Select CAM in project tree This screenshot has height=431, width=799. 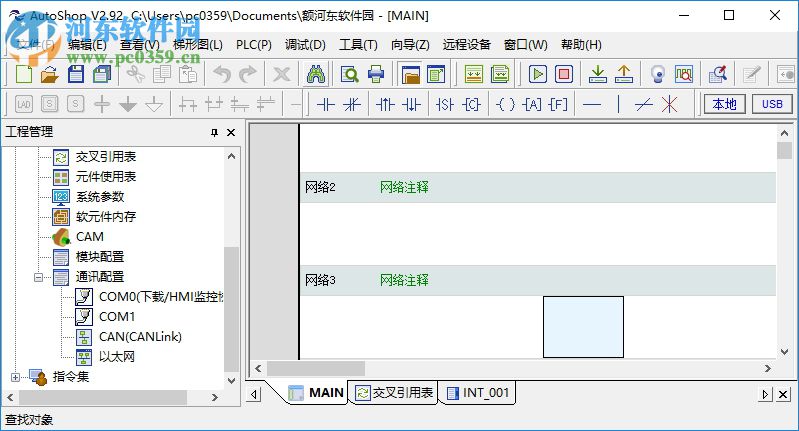(x=90, y=237)
